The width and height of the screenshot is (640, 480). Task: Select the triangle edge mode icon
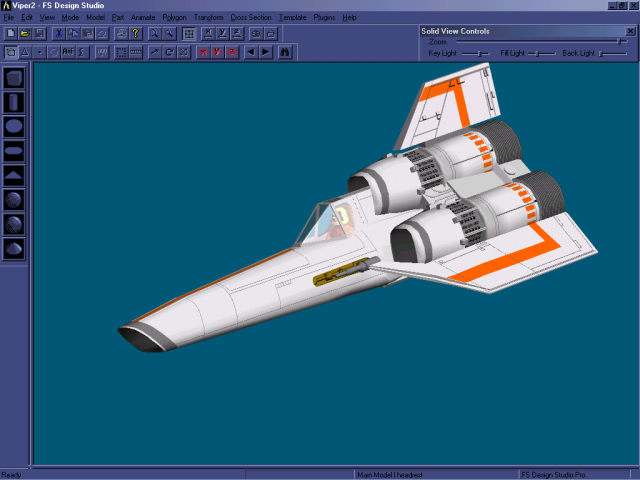(x=25, y=52)
